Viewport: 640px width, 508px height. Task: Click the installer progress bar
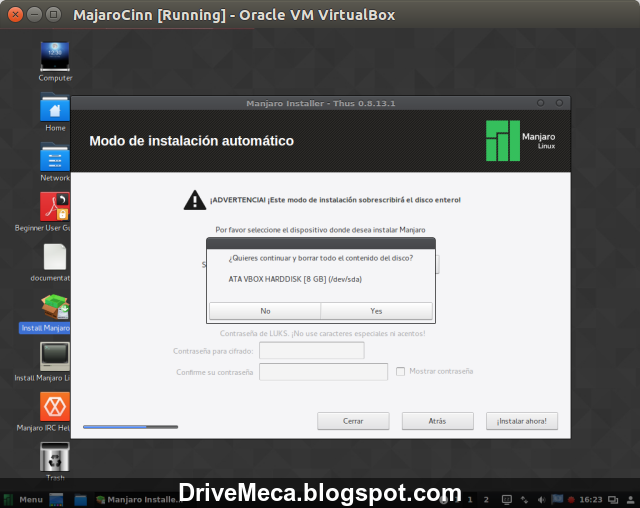131,427
